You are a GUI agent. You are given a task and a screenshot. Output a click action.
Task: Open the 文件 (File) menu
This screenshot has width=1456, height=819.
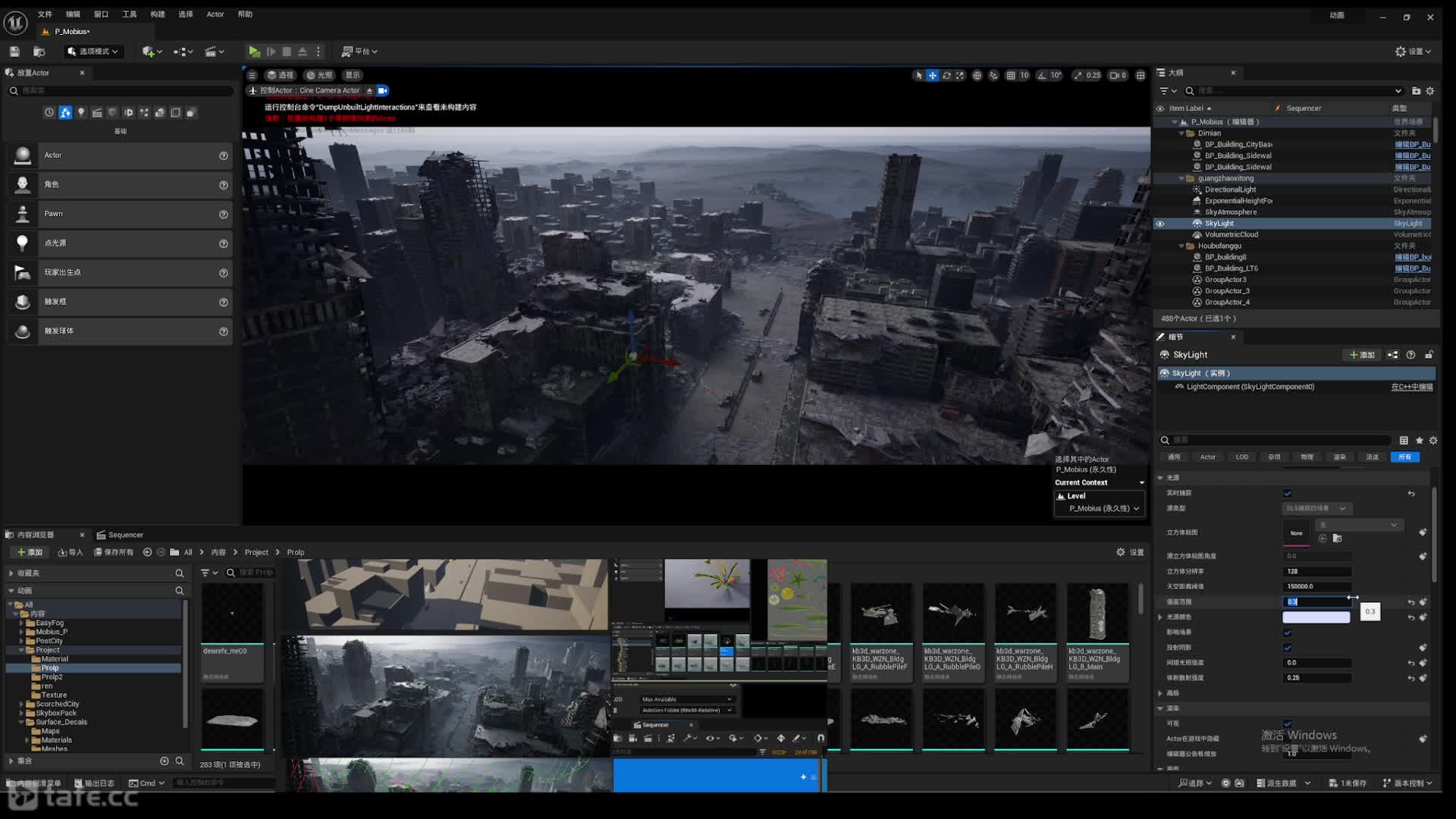(45, 14)
